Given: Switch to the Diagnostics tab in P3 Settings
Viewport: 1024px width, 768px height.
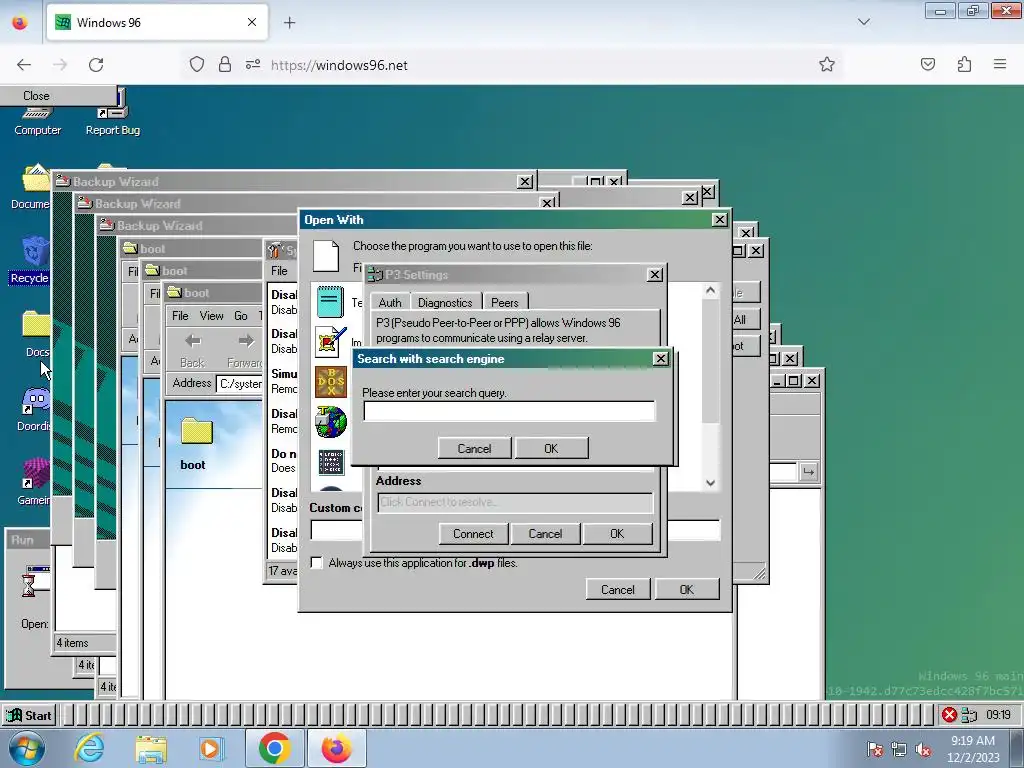Looking at the screenshot, I should 445,302.
